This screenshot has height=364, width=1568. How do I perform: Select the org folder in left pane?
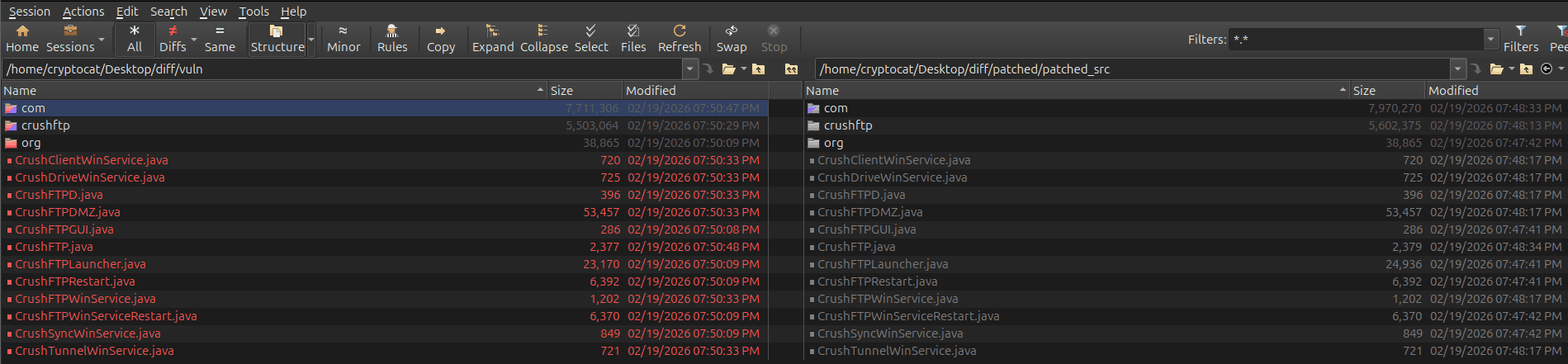[385, 143]
